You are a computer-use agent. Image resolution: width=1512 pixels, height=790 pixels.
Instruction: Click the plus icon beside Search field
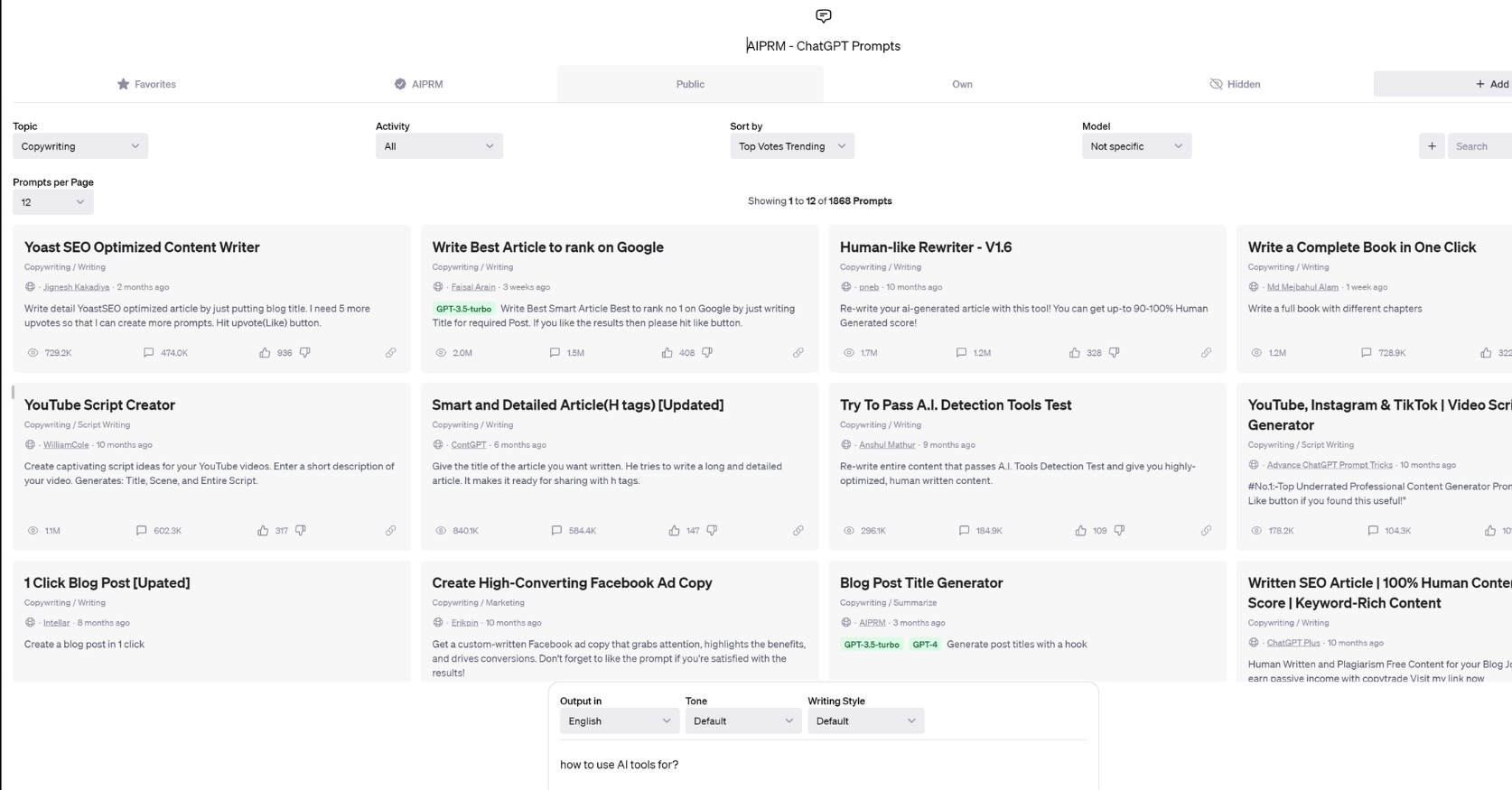(1432, 146)
